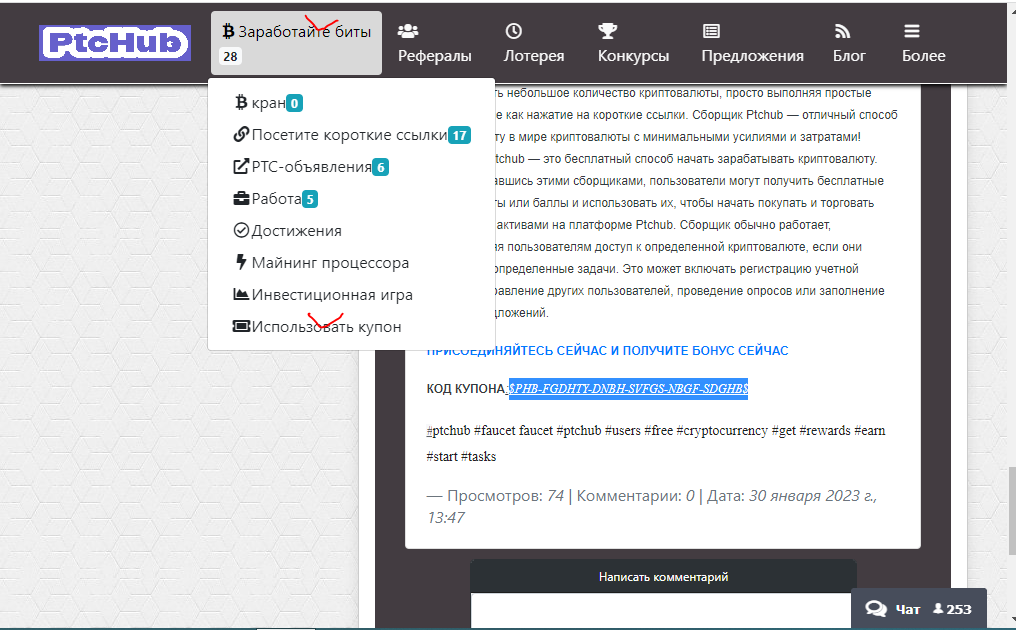Image resolution: width=1016 pixels, height=630 pixels.
Task: Click the Bitcoin icon next to кран
Action: 242,102
